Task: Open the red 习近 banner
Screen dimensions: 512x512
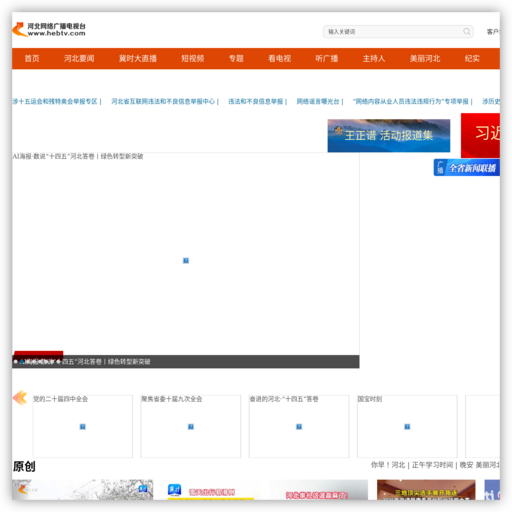Action: pyautogui.click(x=480, y=135)
